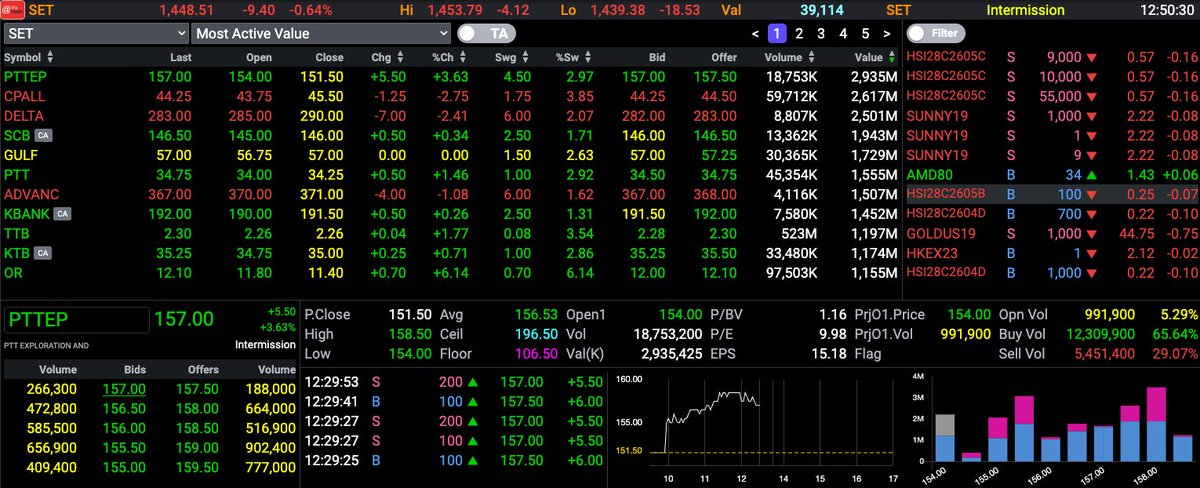Viewport: 1200px width, 488px height.
Task: Click the CA badge next to KBANK
Action: point(62,213)
